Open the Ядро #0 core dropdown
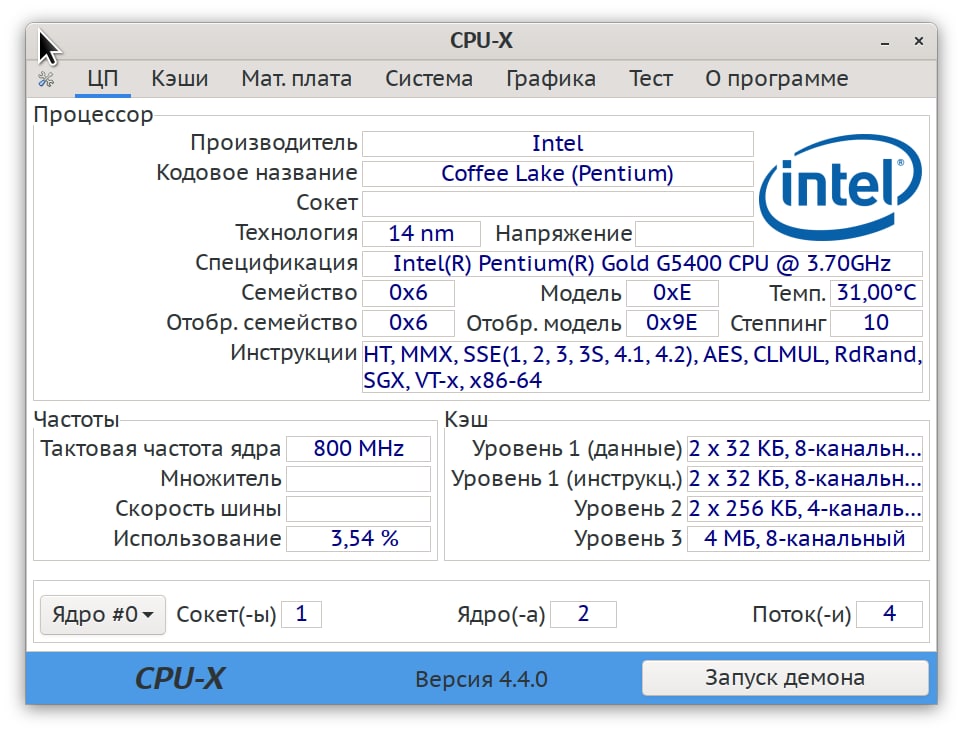Screen dimensions: 963x733 click(102, 614)
